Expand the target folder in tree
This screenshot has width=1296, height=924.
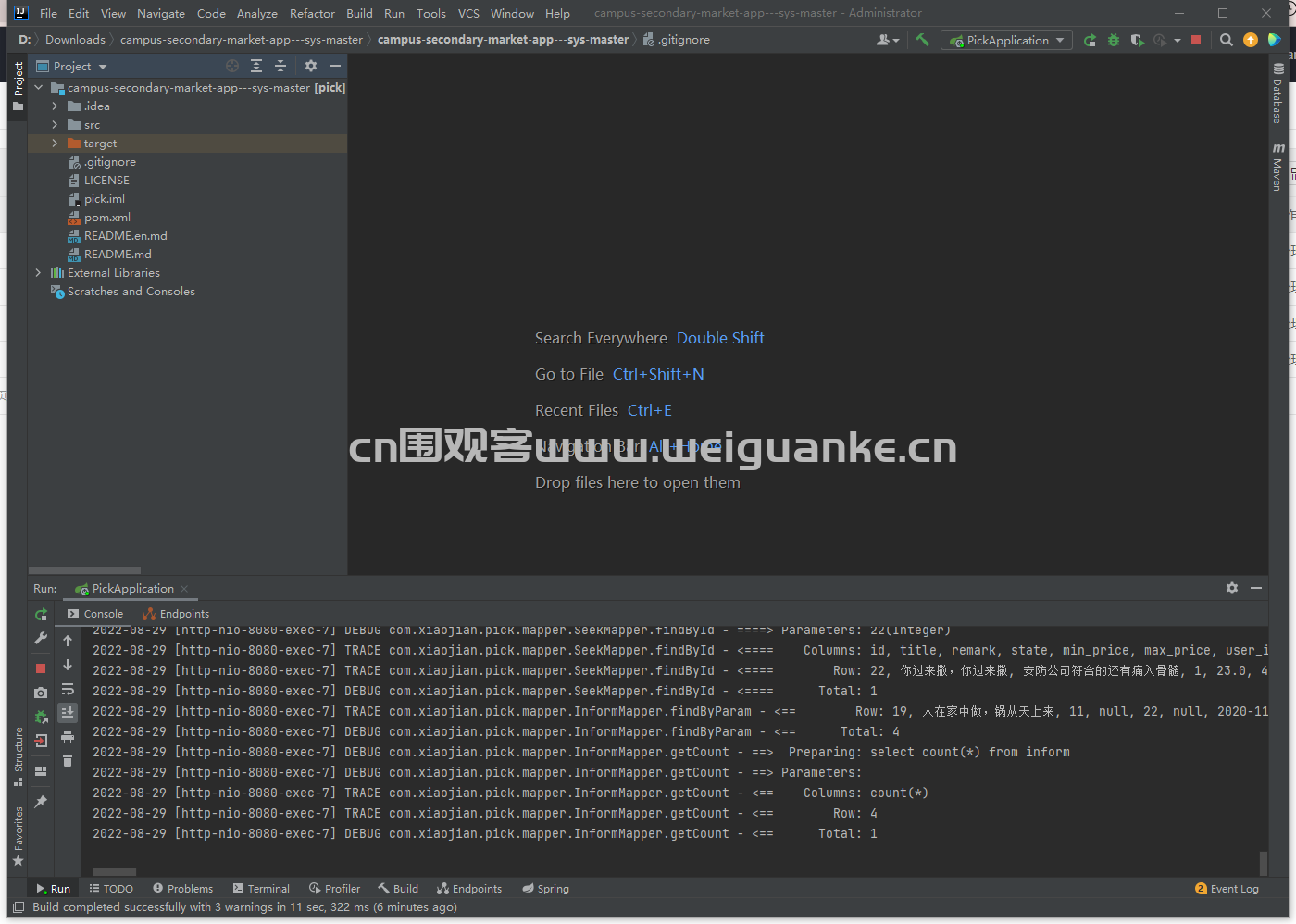[x=55, y=144]
